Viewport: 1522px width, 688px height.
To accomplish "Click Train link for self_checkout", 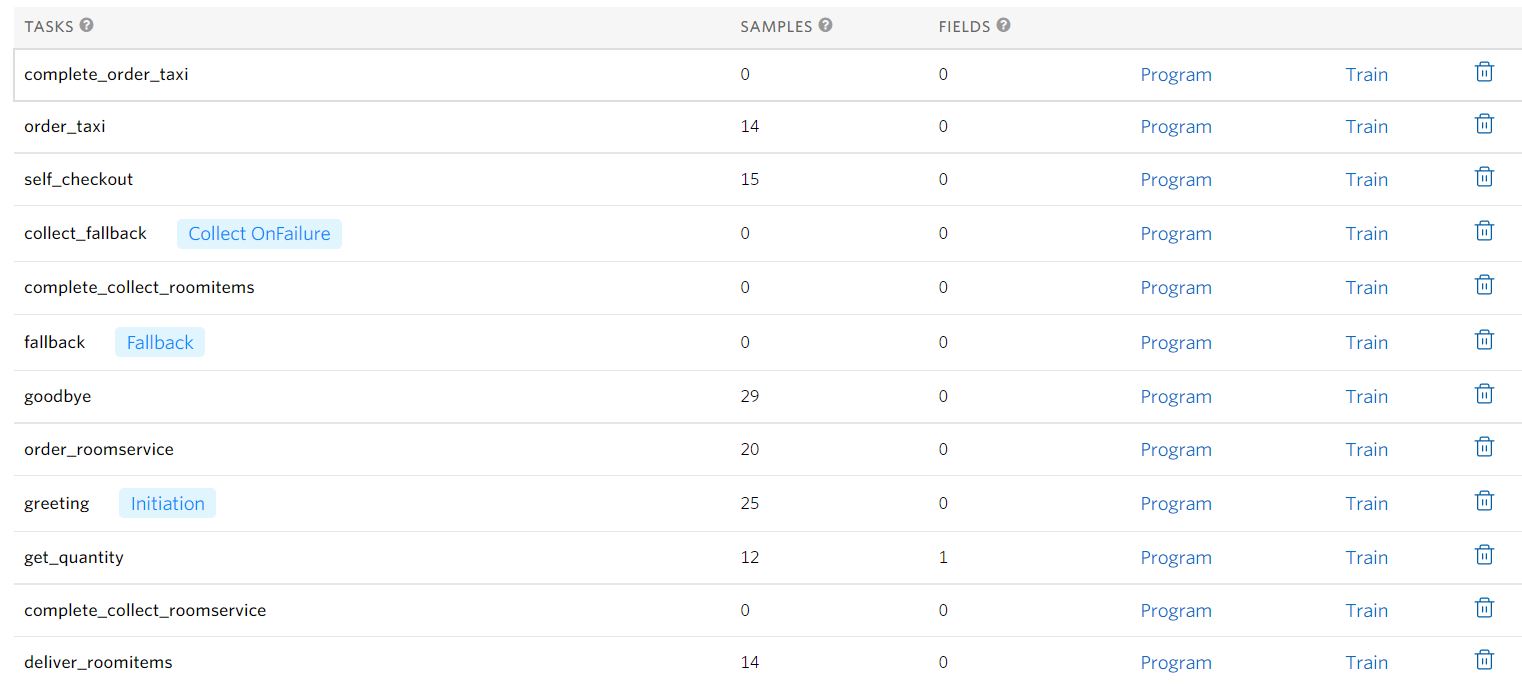I will click(x=1366, y=180).
